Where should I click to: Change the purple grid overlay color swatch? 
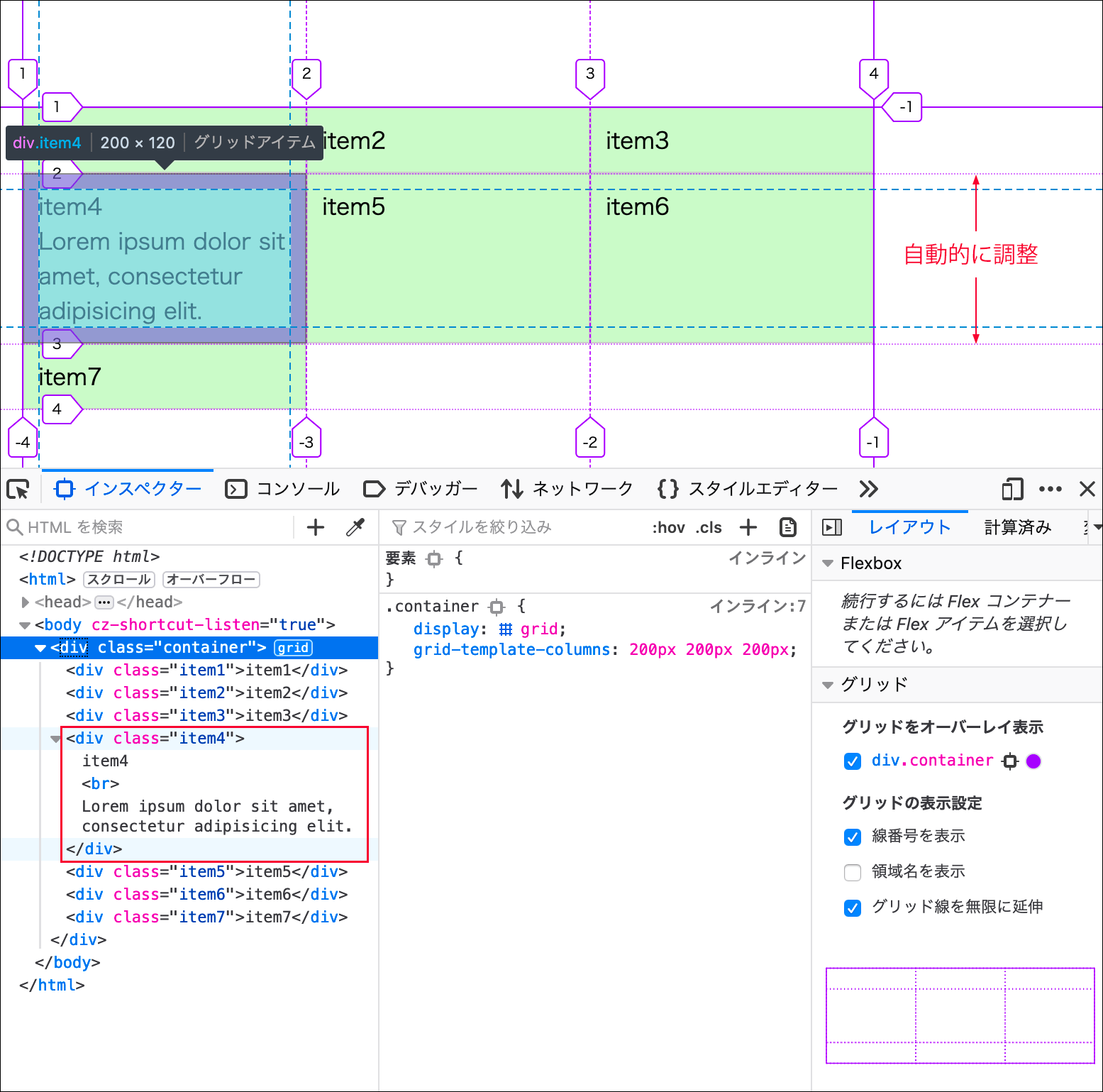(1033, 761)
